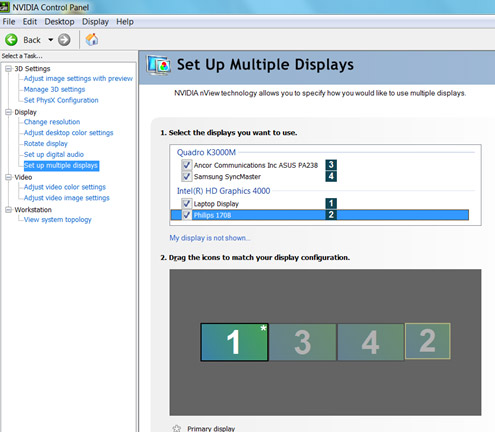
Task: Open the Change resolution task link
Action: pyautogui.click(x=52, y=122)
